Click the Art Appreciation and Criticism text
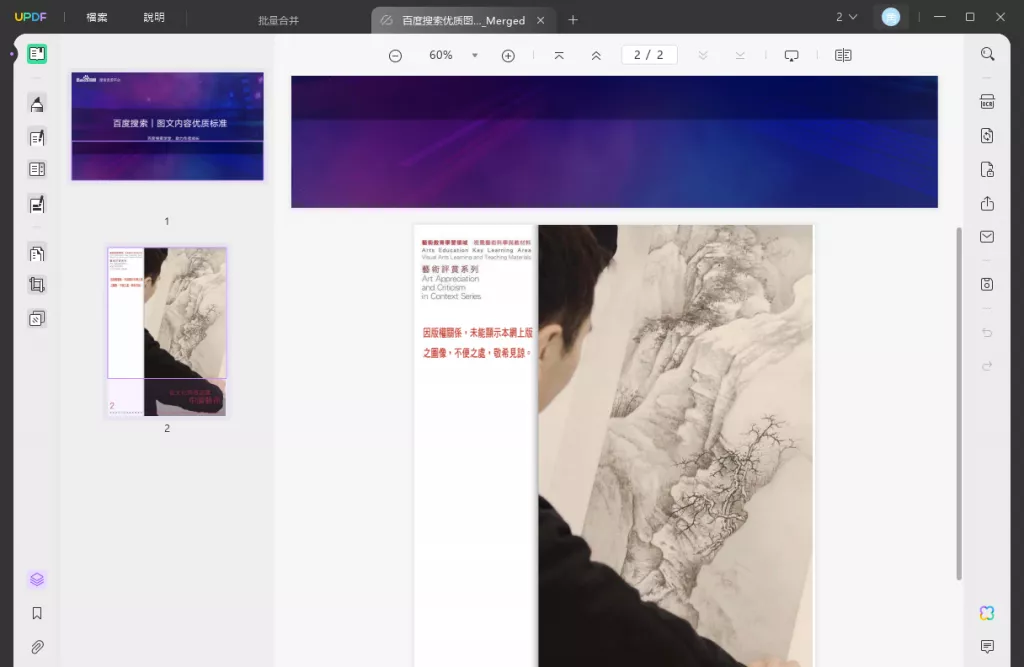This screenshot has width=1024, height=667. 451,287
